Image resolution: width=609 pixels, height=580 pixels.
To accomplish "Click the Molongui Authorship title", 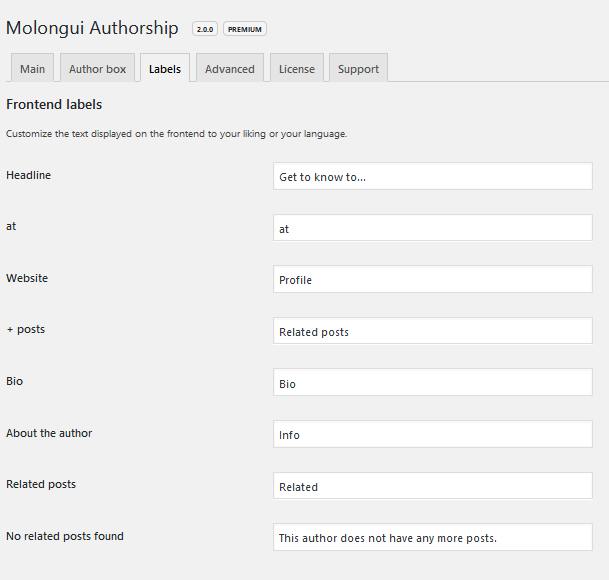I will coord(92,28).
